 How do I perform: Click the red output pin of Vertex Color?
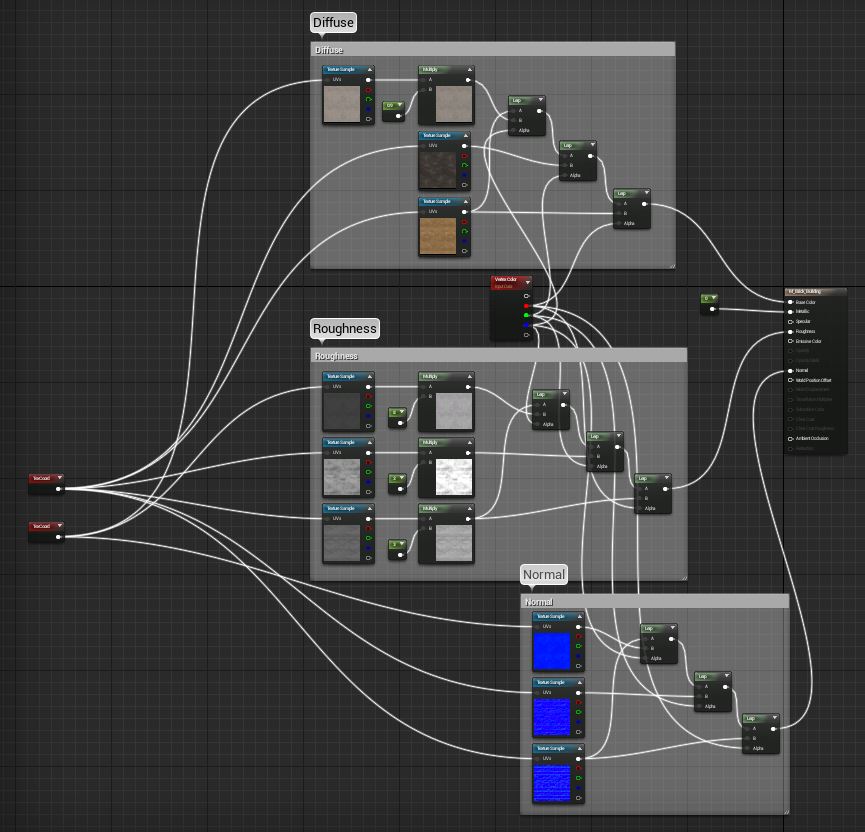[526, 306]
